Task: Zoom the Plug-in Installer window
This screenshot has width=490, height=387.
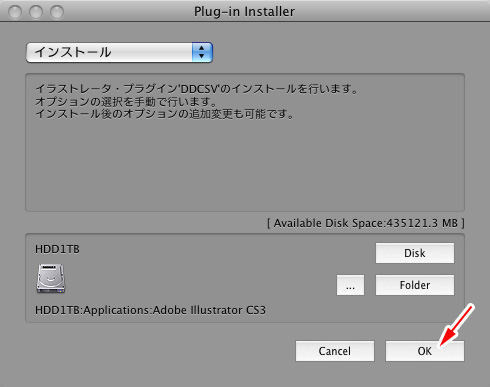Action: coord(57,12)
